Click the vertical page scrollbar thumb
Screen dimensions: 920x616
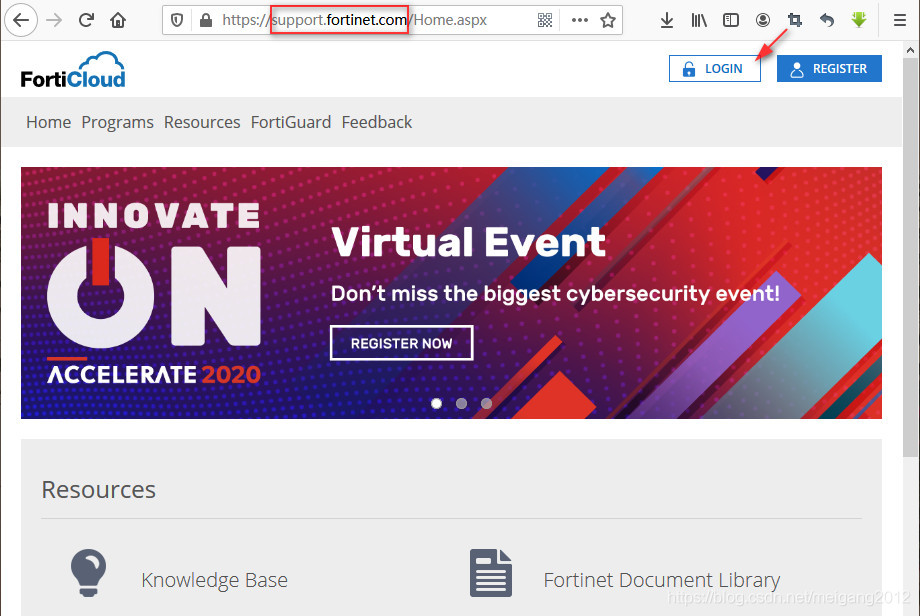pos(910,256)
